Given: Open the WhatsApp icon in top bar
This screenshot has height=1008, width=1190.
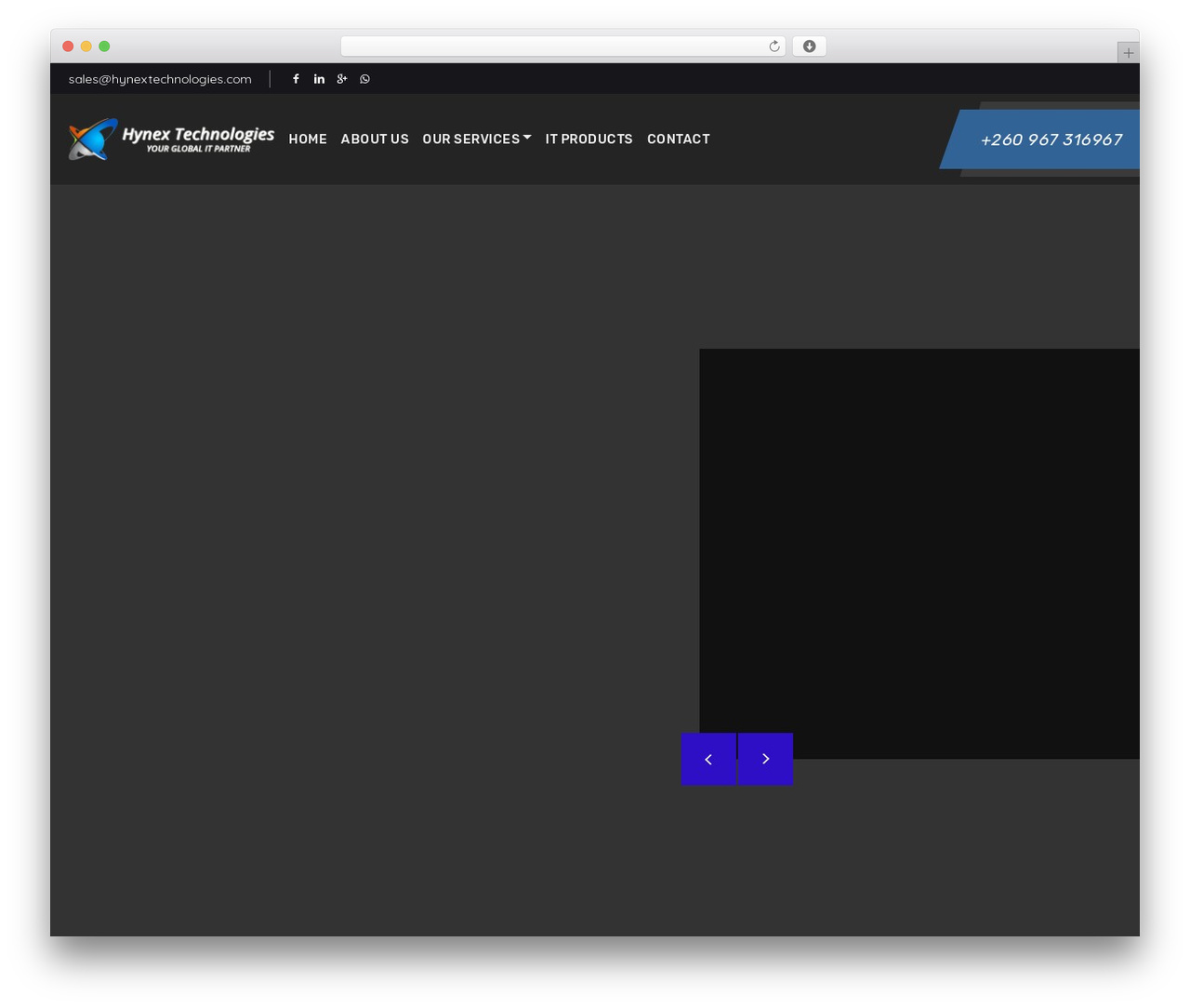Looking at the screenshot, I should click(364, 79).
